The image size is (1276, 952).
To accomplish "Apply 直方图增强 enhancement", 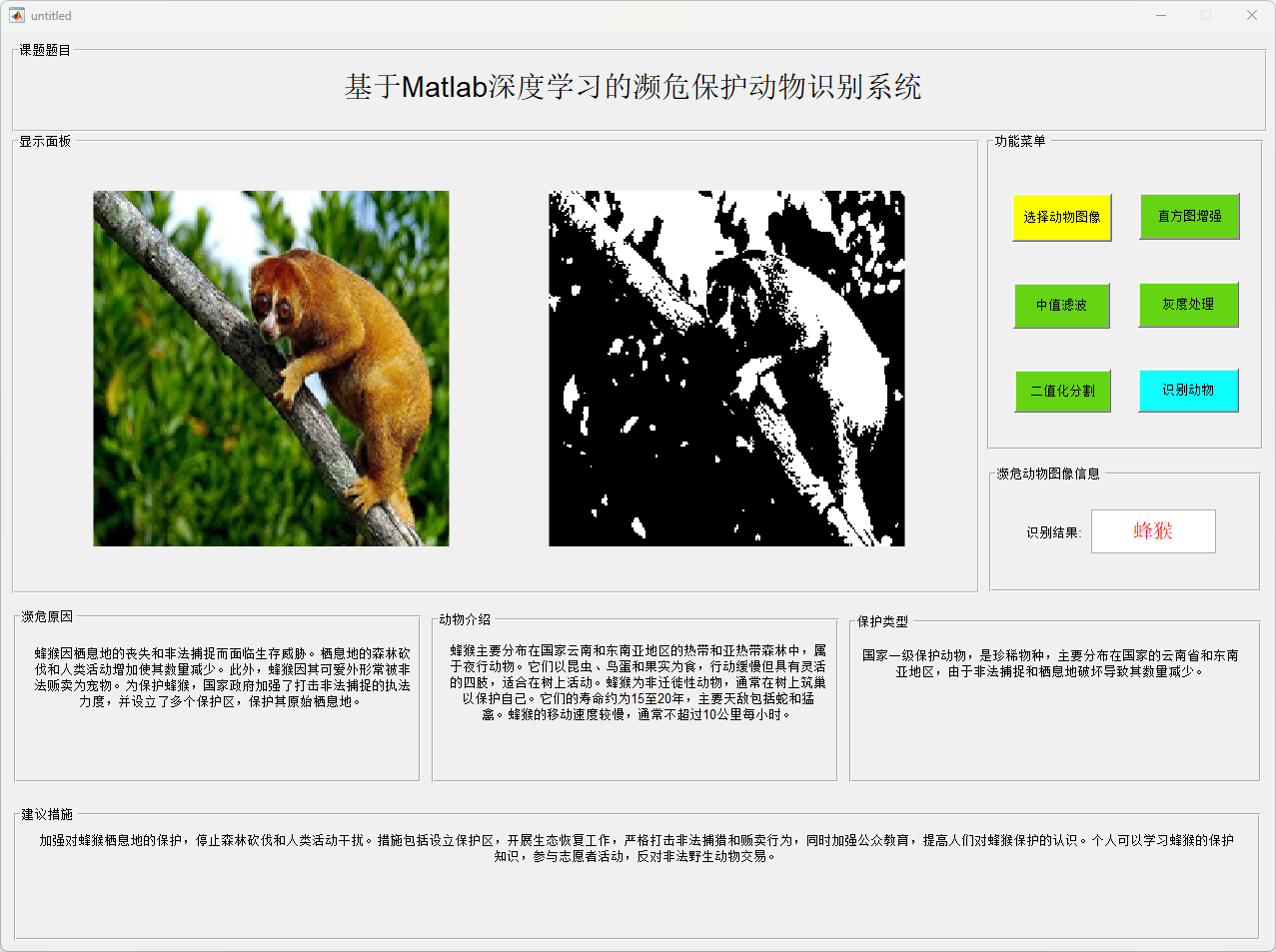I will pos(1189,216).
